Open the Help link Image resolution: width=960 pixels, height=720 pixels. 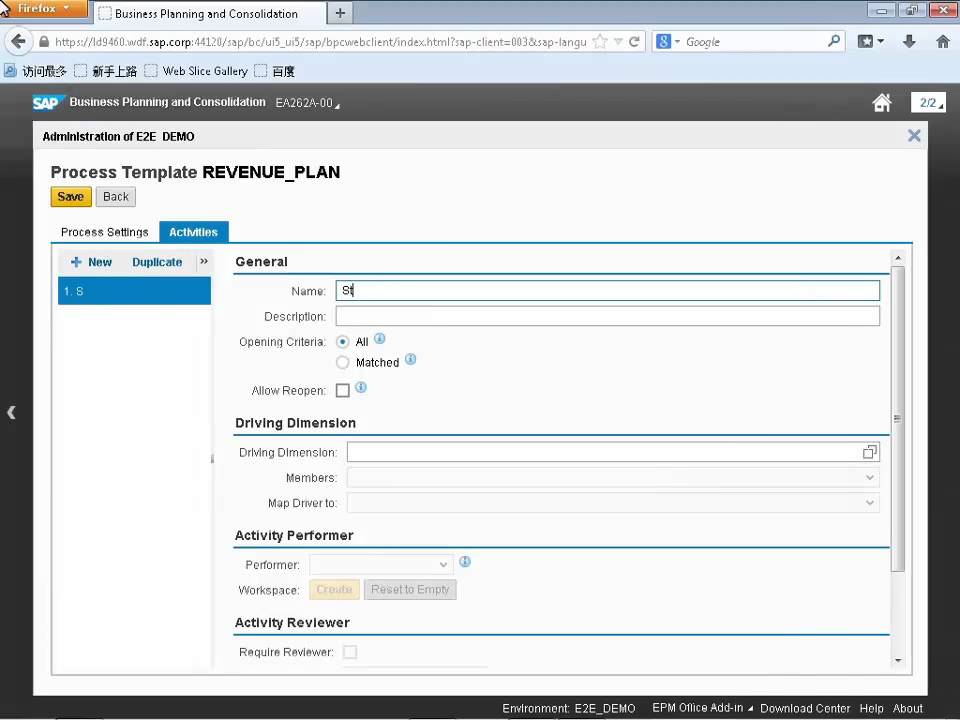coord(871,708)
